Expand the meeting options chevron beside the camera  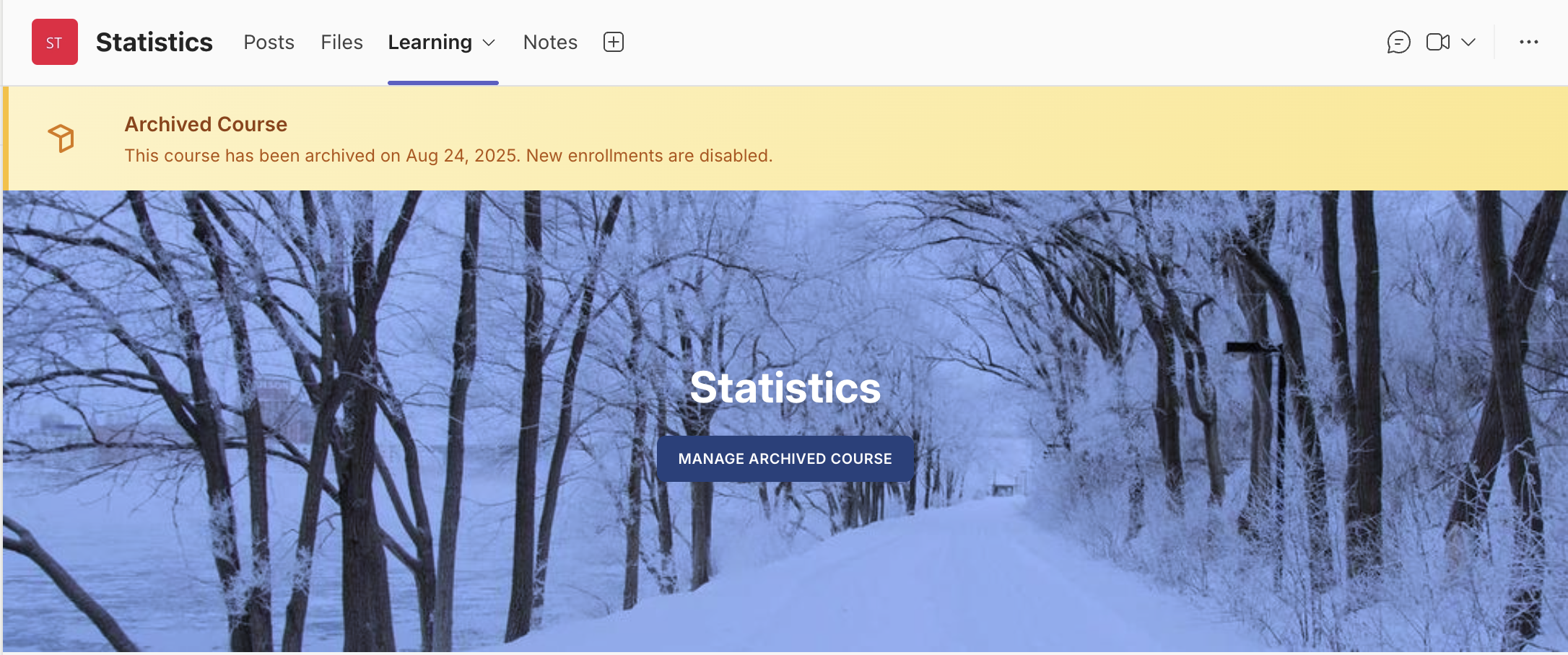pyautogui.click(x=1468, y=42)
